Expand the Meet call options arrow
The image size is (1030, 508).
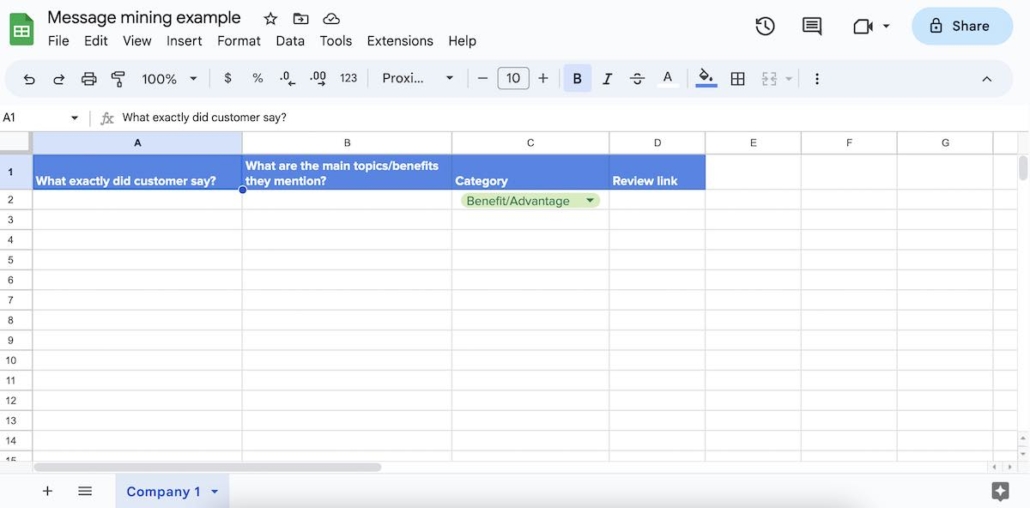pos(886,26)
